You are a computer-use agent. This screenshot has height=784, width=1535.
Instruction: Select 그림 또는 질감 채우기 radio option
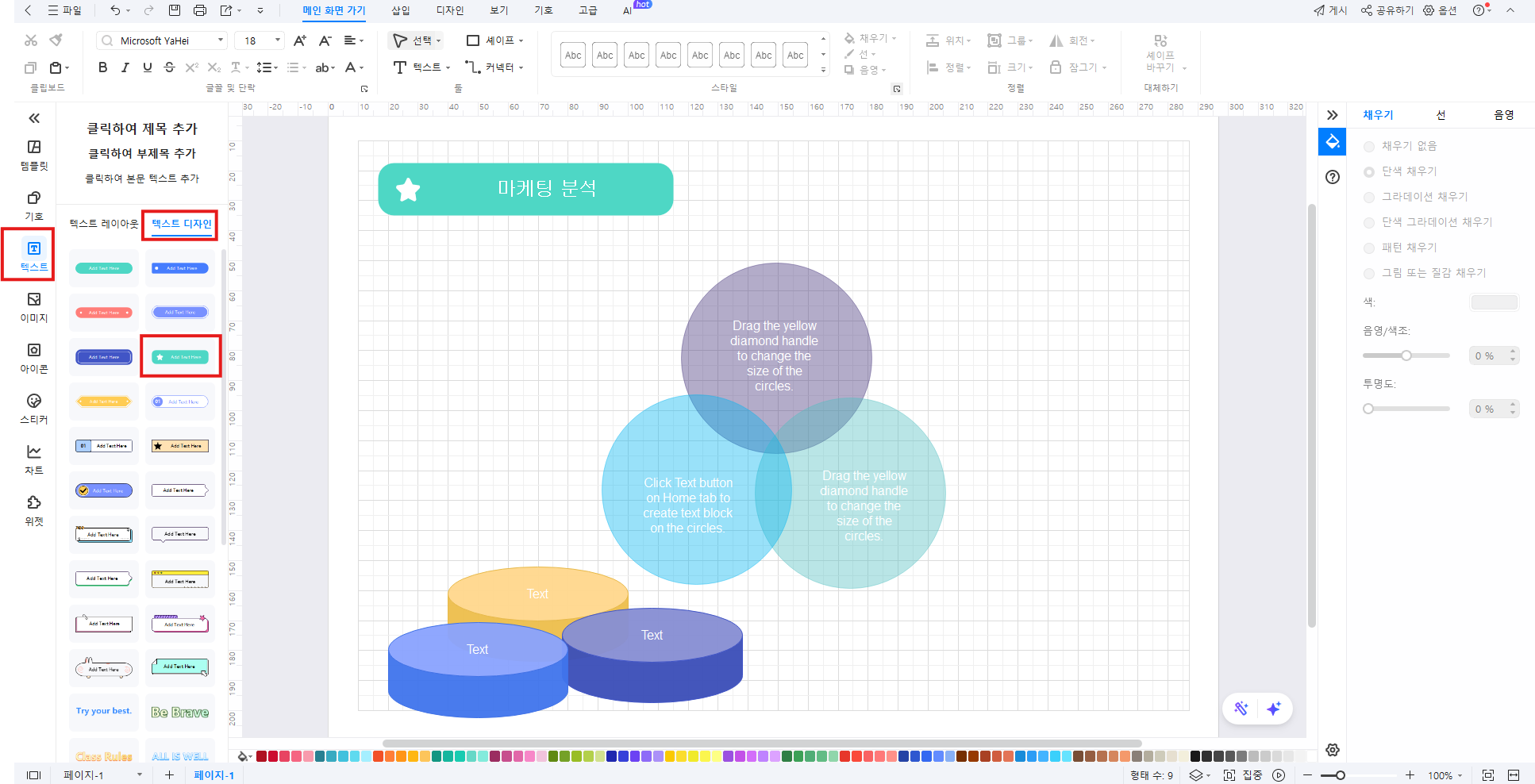click(x=1369, y=273)
